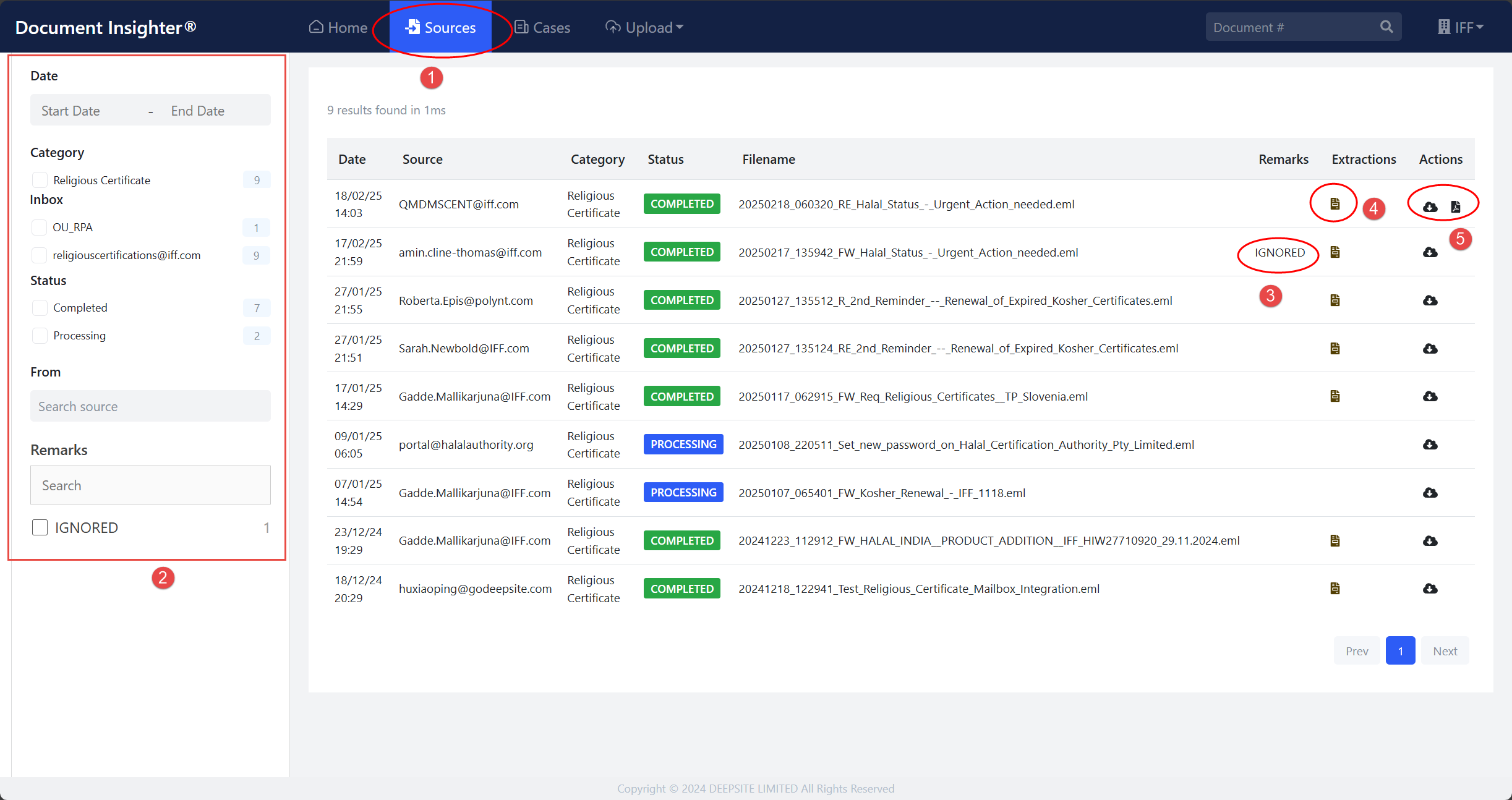Click the Next pagination button
The width and height of the screenshot is (1512, 800).
tap(1445, 651)
